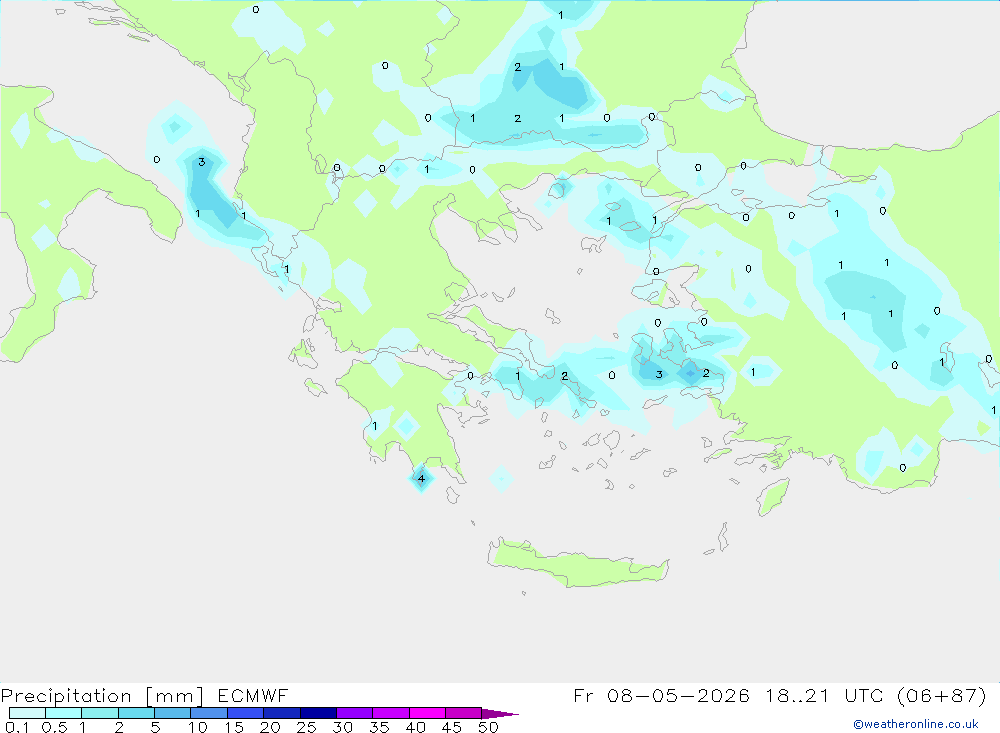Click the above-50 mm legend arrow tip
This screenshot has height=733, width=1000.
click(501, 713)
